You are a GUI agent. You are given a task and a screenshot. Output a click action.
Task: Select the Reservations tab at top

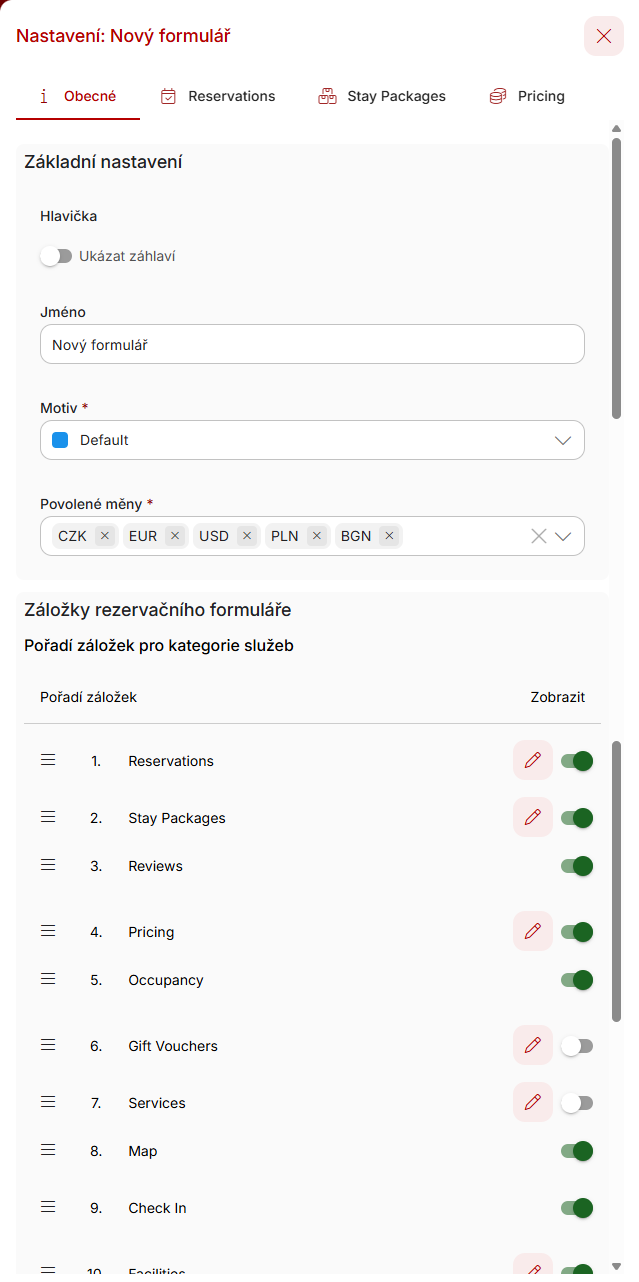pos(218,96)
